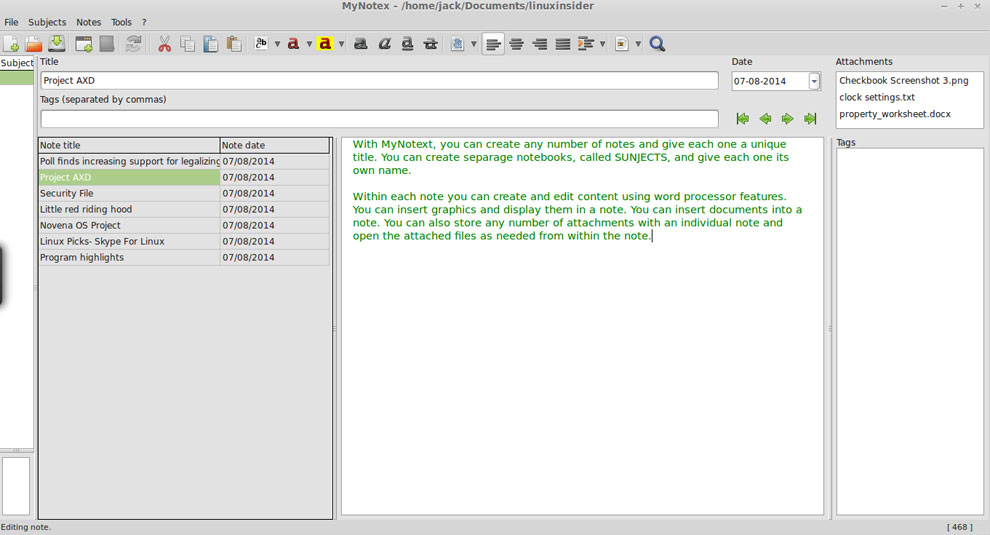
Task: Align text right
Action: (x=540, y=44)
